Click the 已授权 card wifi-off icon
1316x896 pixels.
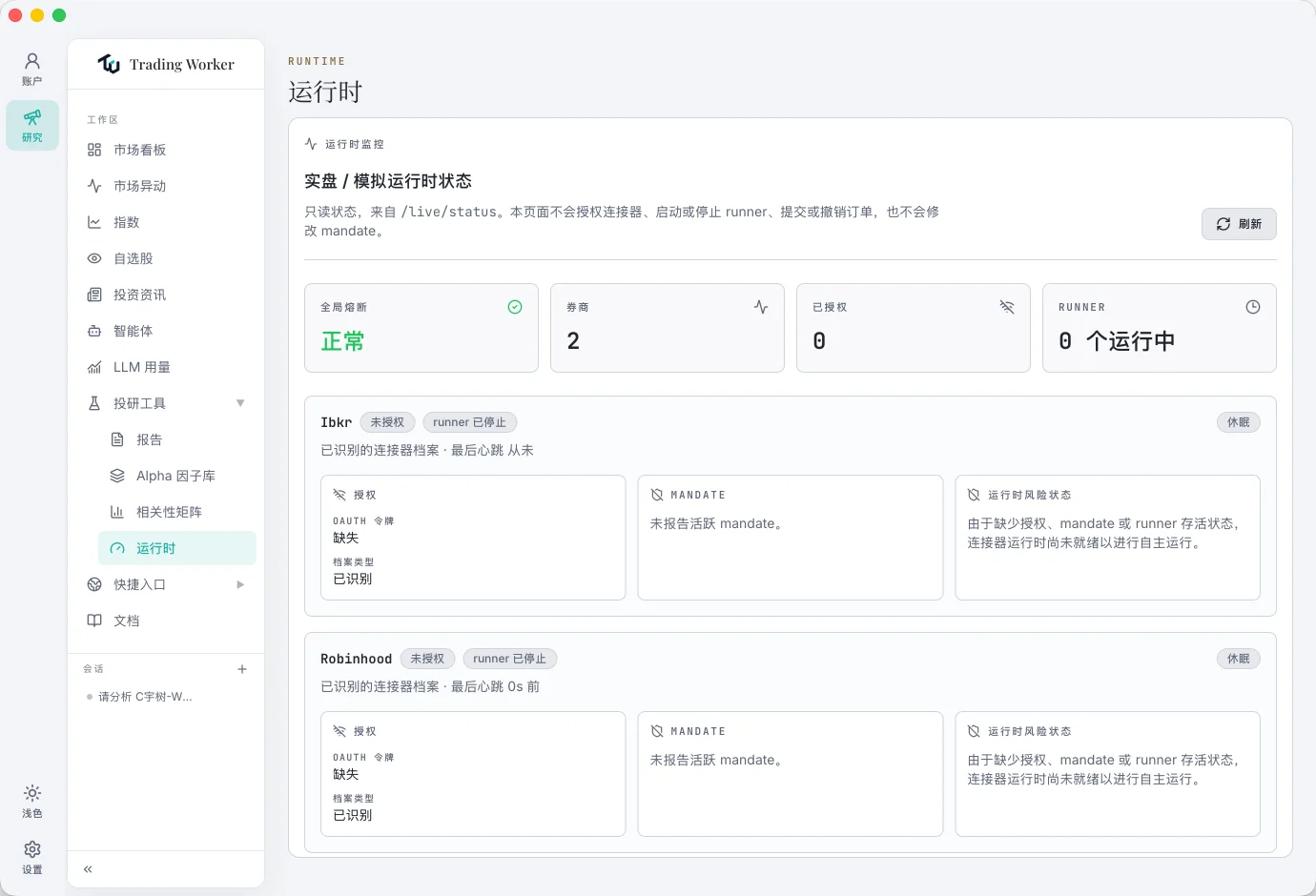(1007, 307)
